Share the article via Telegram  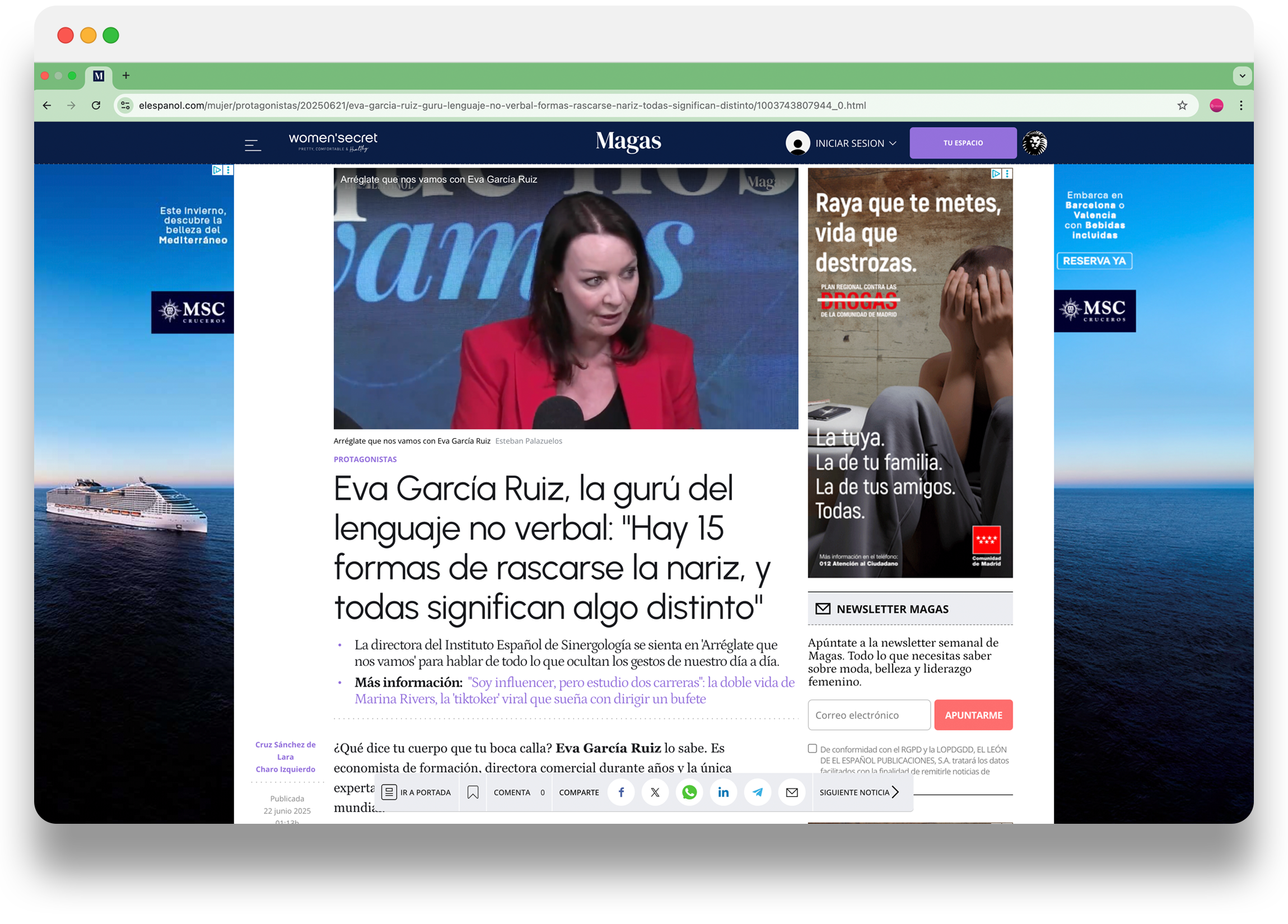click(x=757, y=792)
